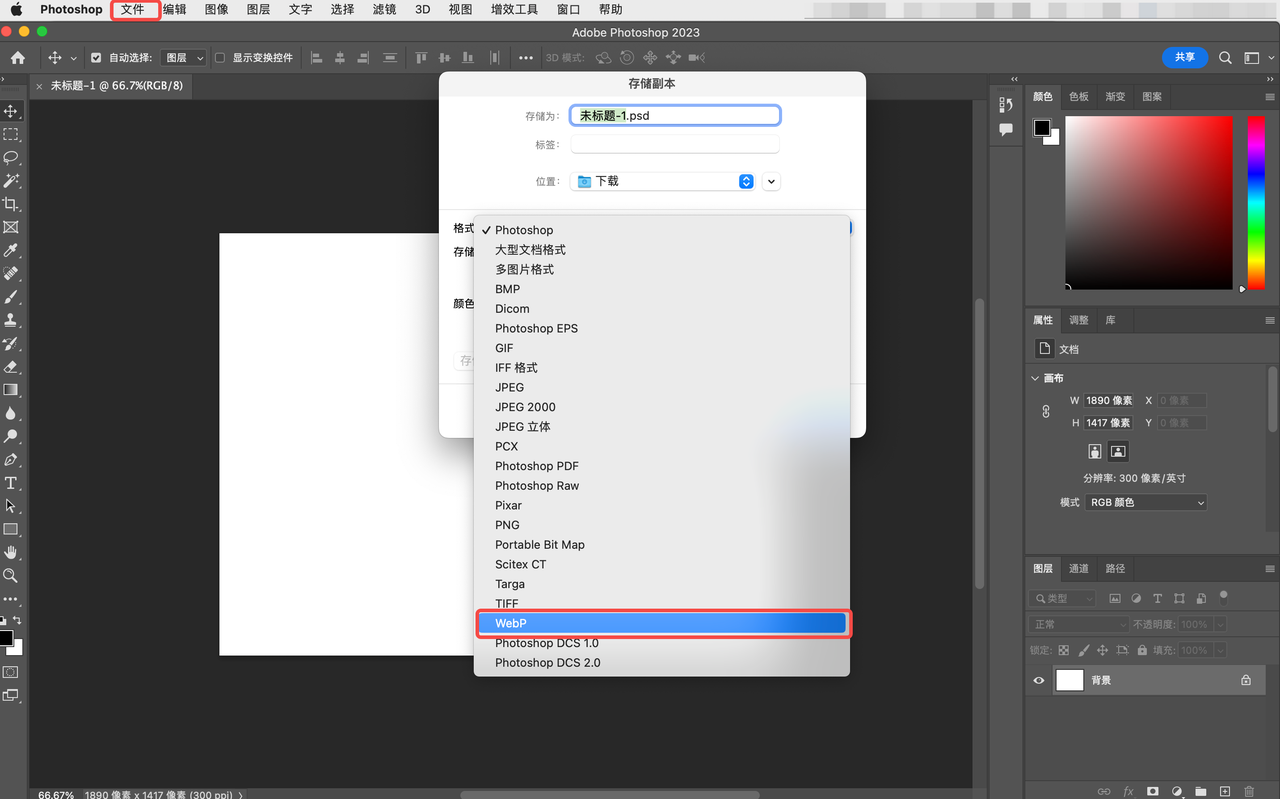
Task: Select the Crop tool
Action: tap(11, 203)
